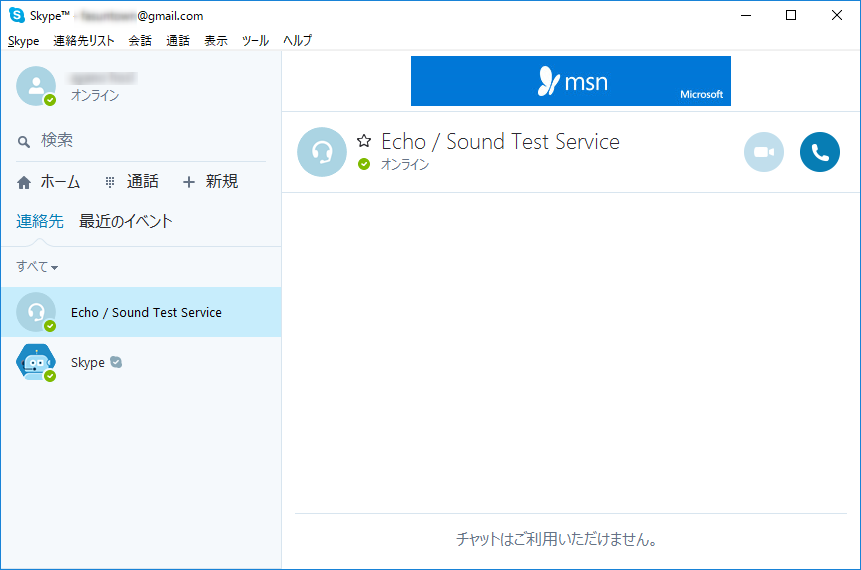The width and height of the screenshot is (861, 570).
Task: Change your オンライン status under your name
Action: [x=95, y=96]
